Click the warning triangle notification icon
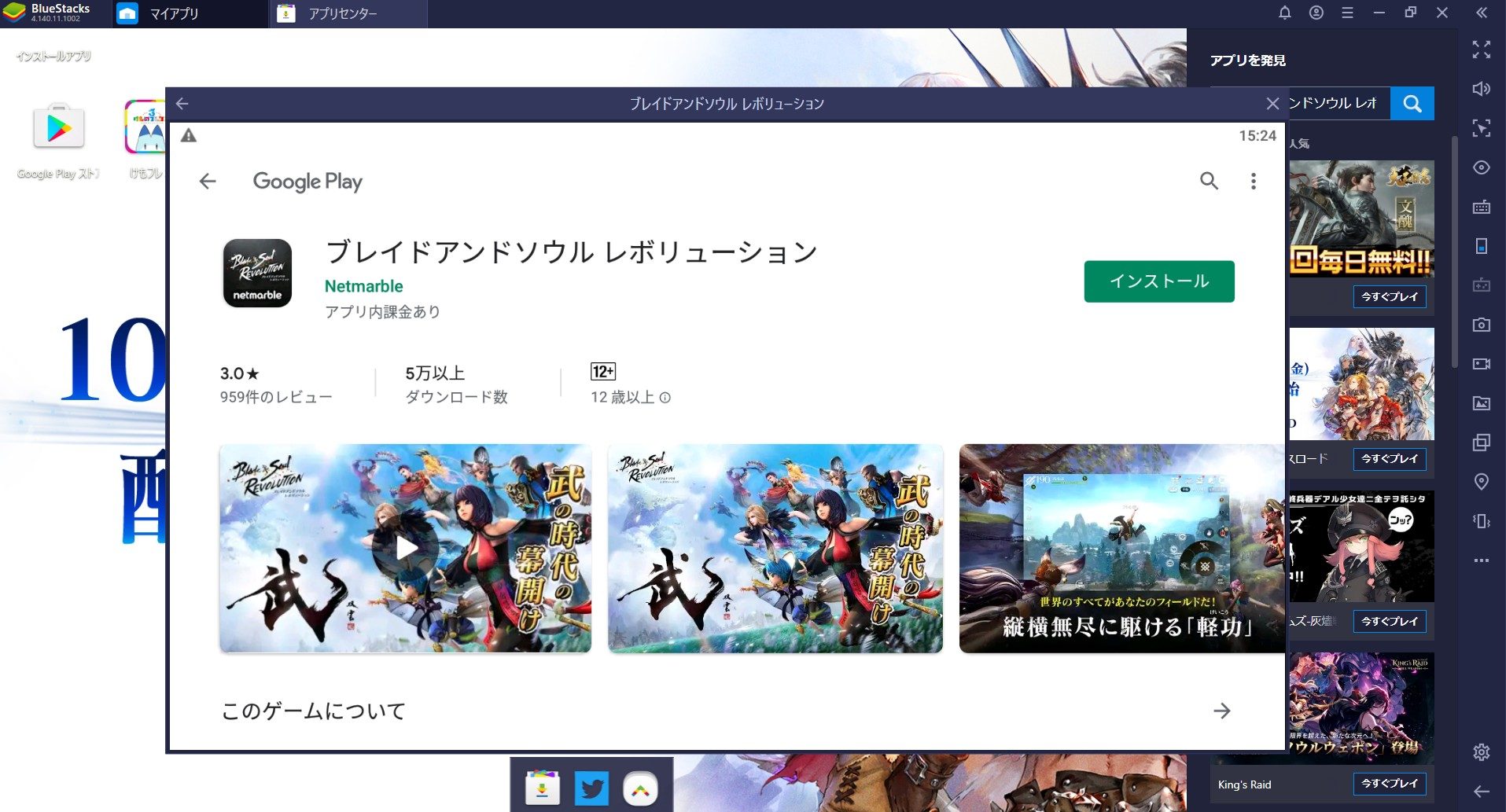This screenshot has width=1506, height=812. point(189,136)
